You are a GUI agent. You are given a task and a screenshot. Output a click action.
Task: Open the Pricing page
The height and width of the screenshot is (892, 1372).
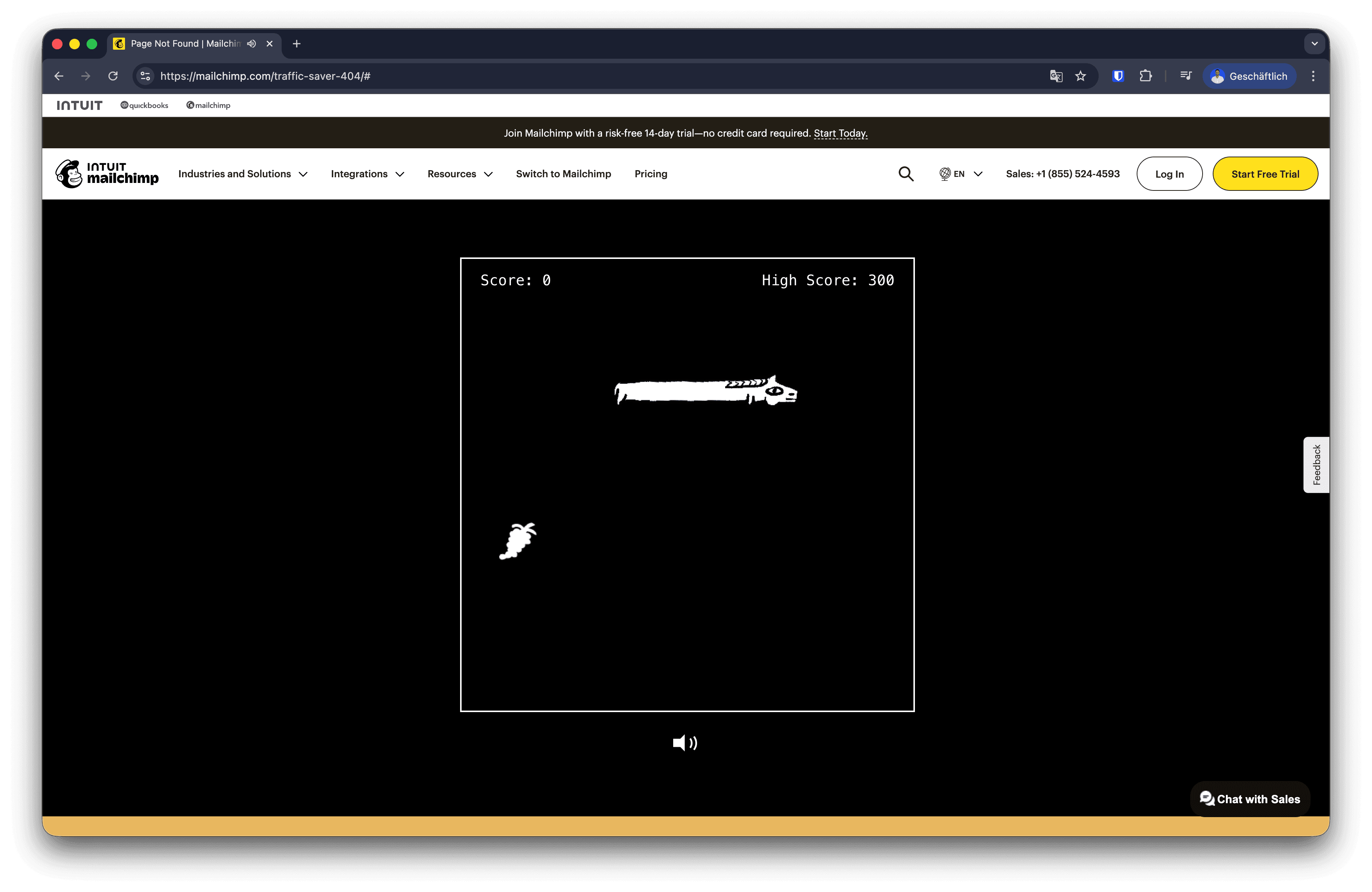(x=651, y=174)
